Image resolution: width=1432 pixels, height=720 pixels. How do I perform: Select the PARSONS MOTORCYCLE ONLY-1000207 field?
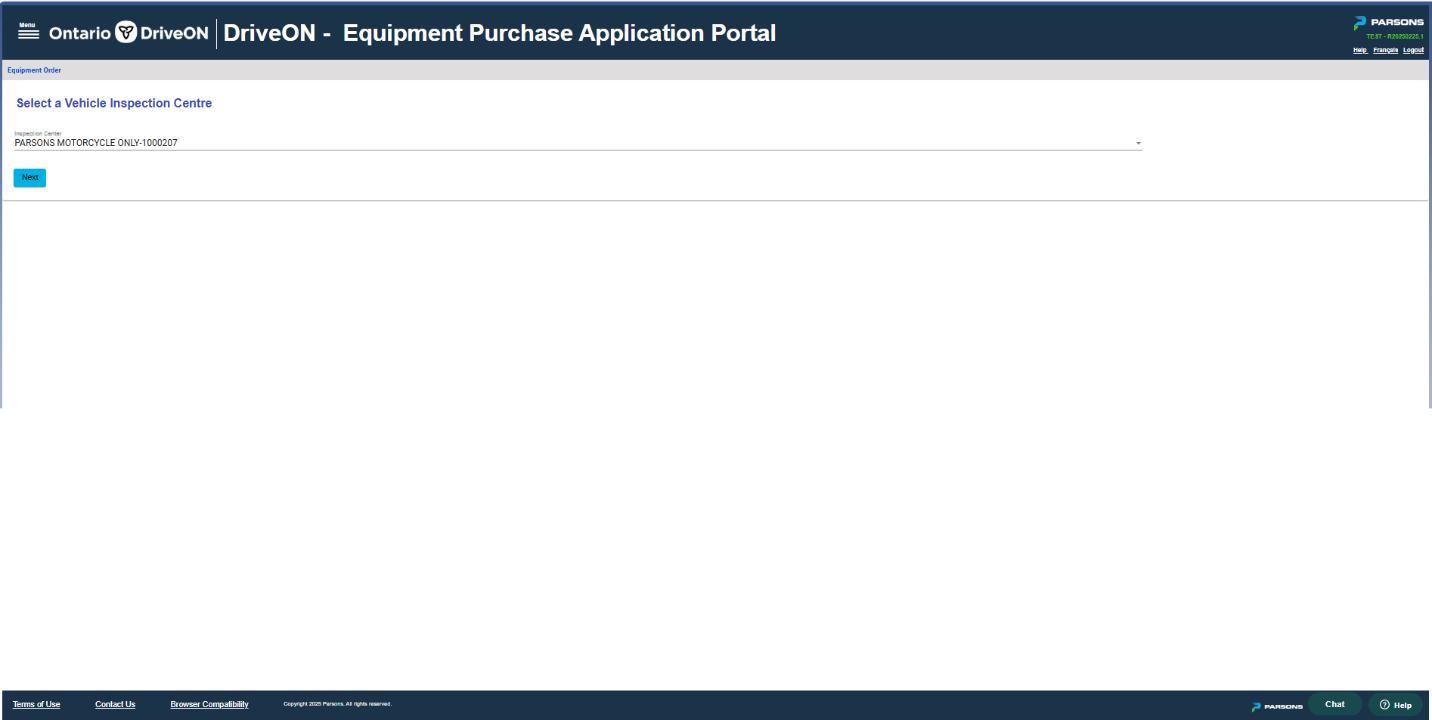pos(577,141)
